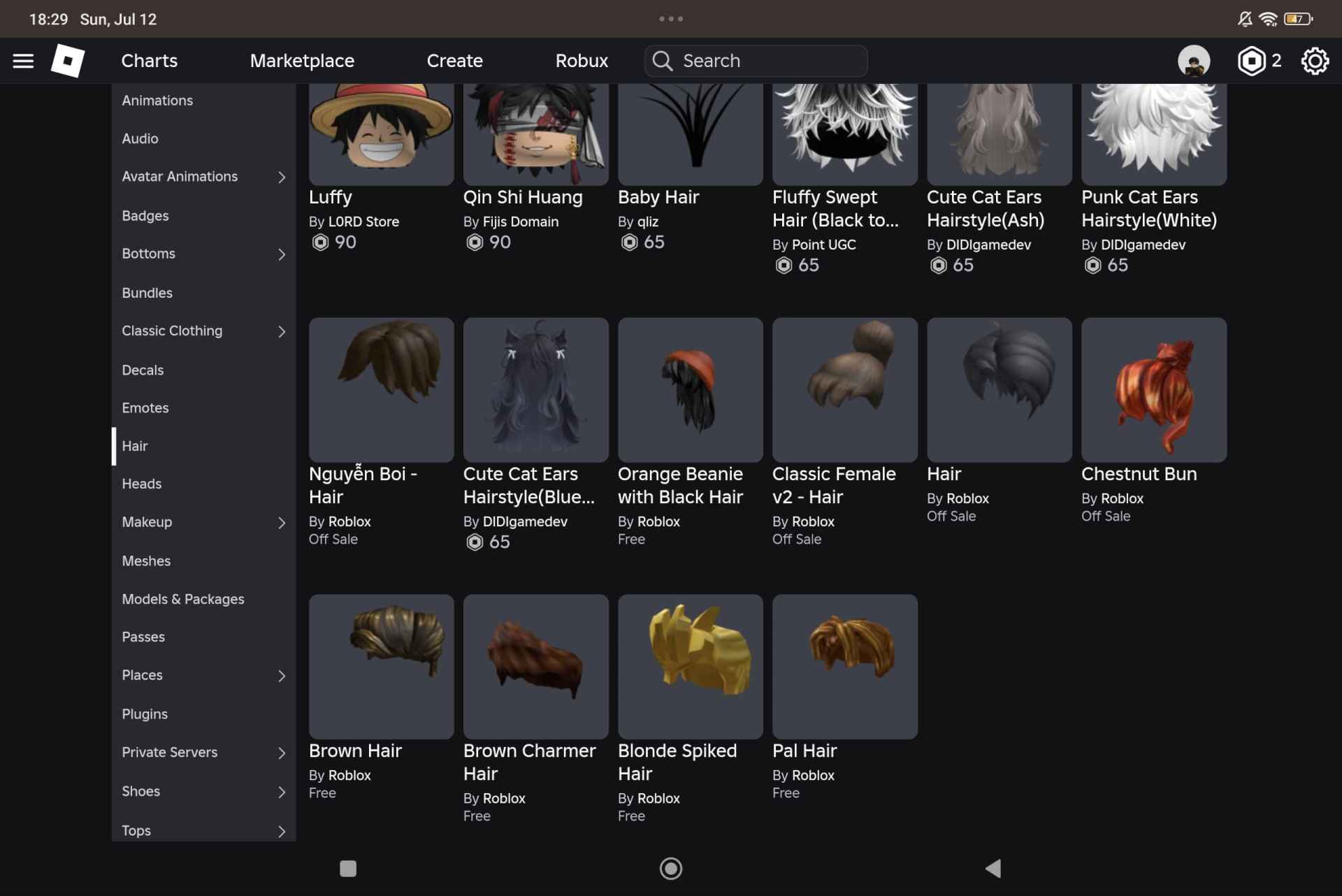Open the Nguyễn Boi - Hair thumbnail
This screenshot has width=1342, height=896.
[381, 389]
